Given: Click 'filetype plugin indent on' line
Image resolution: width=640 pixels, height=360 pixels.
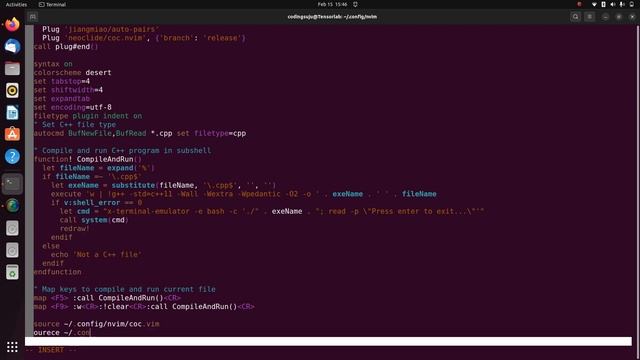Looking at the screenshot, I should [x=88, y=116].
